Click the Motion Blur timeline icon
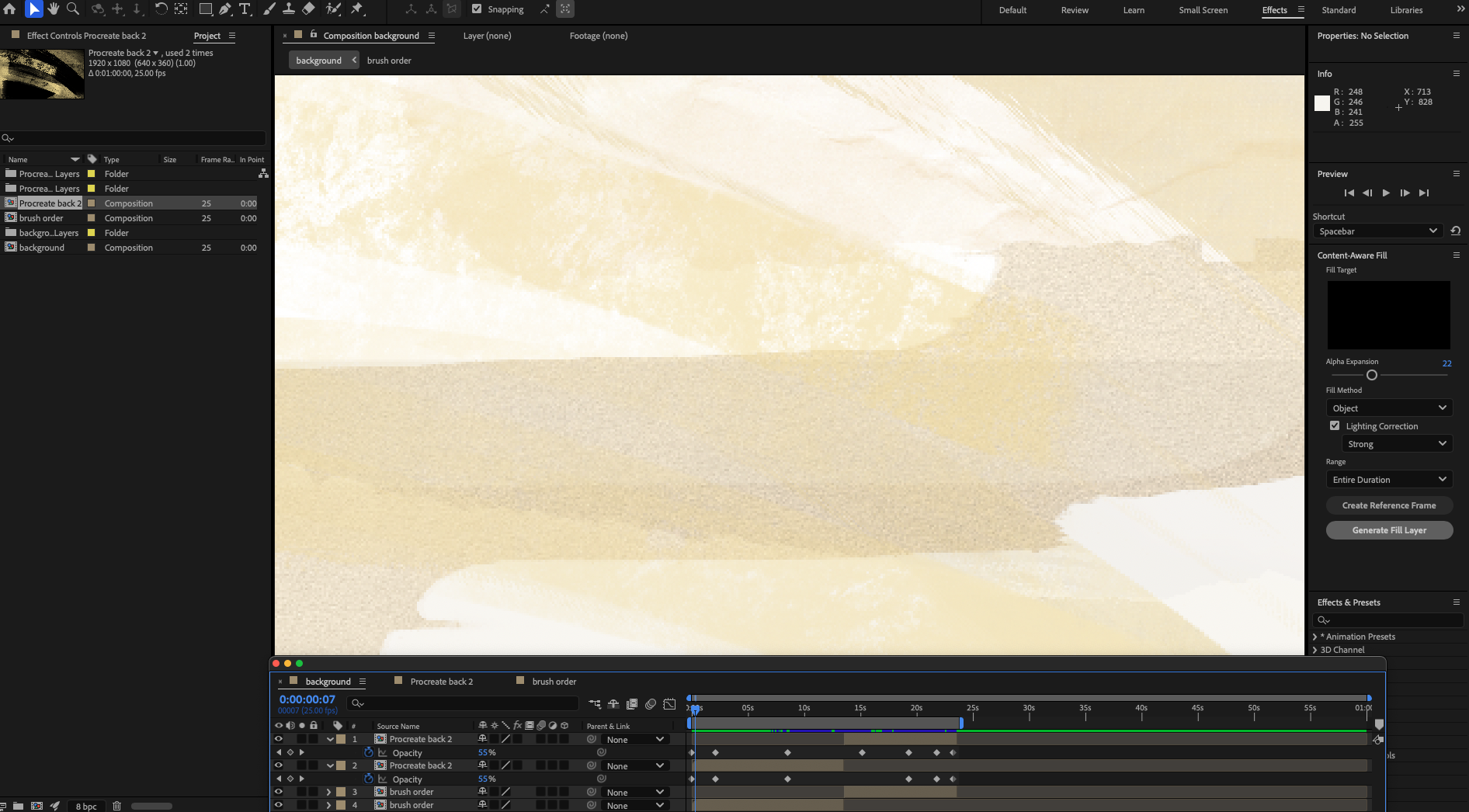Image resolution: width=1469 pixels, height=812 pixels. pyautogui.click(x=651, y=704)
